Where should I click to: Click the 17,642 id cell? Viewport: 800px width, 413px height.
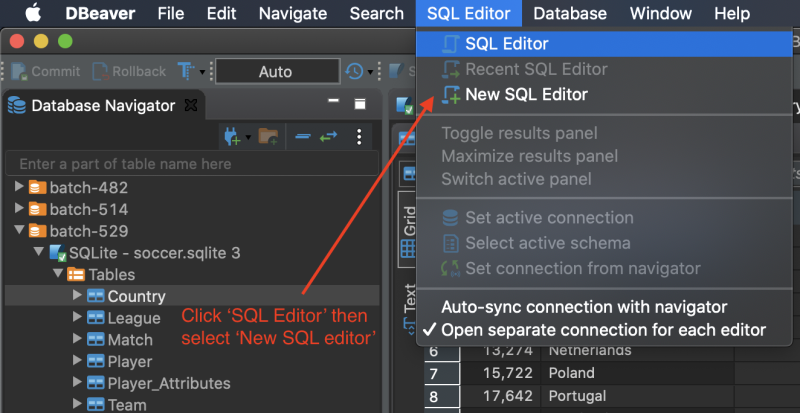click(501, 396)
